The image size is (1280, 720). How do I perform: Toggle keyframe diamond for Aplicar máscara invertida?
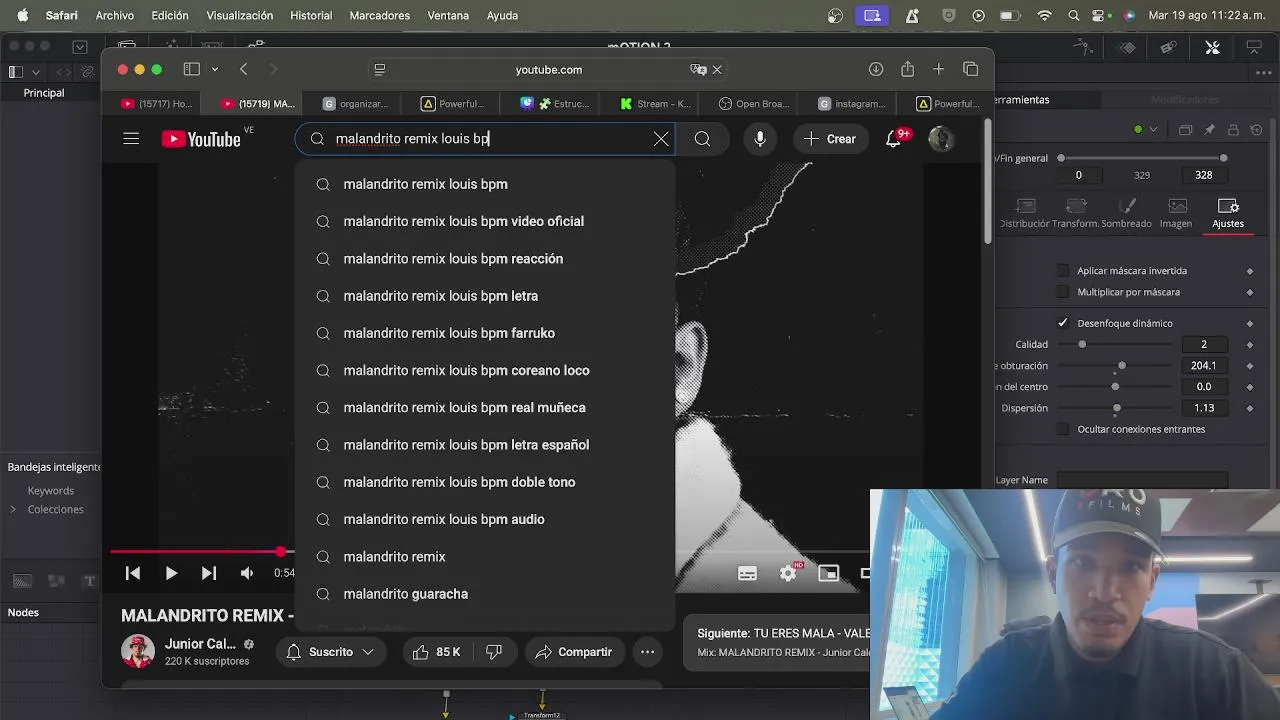click(x=1250, y=271)
